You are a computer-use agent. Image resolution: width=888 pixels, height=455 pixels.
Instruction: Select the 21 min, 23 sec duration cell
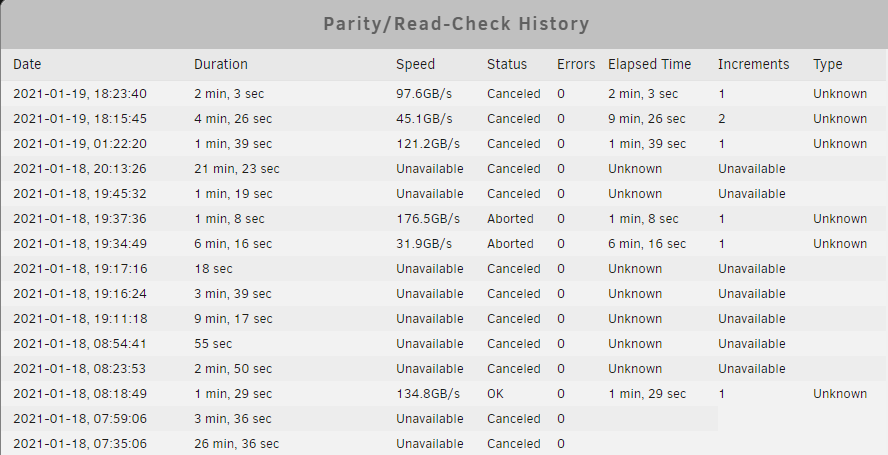237,168
